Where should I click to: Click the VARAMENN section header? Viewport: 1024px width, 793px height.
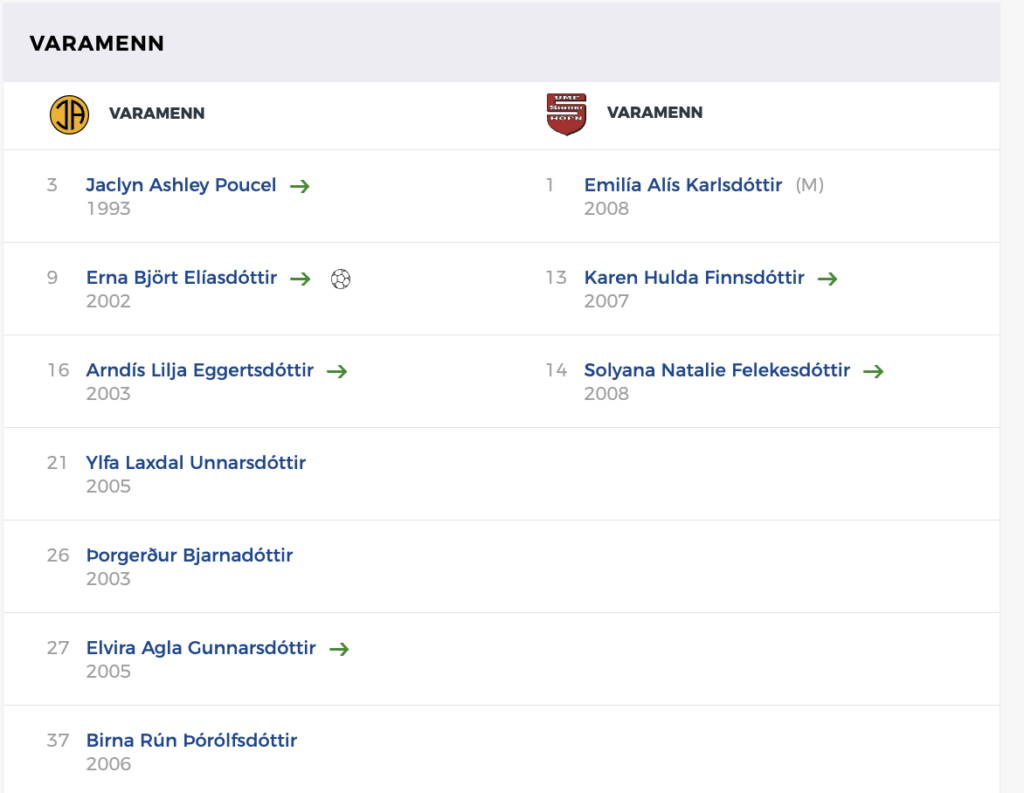pos(97,44)
